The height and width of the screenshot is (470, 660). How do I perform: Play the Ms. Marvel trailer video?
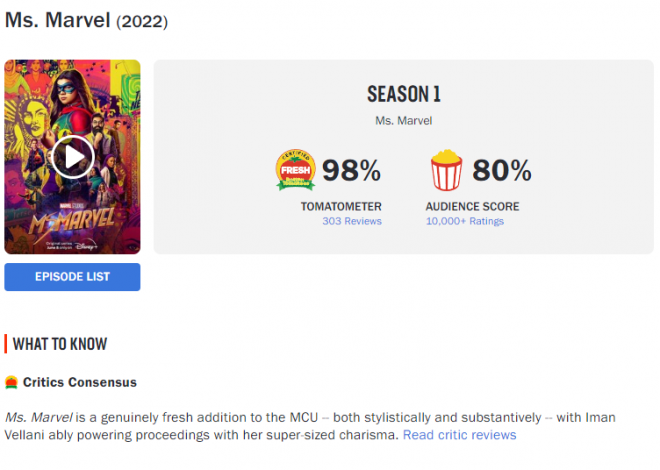click(x=72, y=156)
